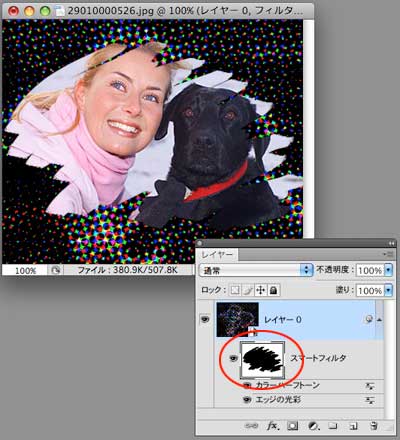
Task: Create new adjustment layer icon
Action: 313,426
